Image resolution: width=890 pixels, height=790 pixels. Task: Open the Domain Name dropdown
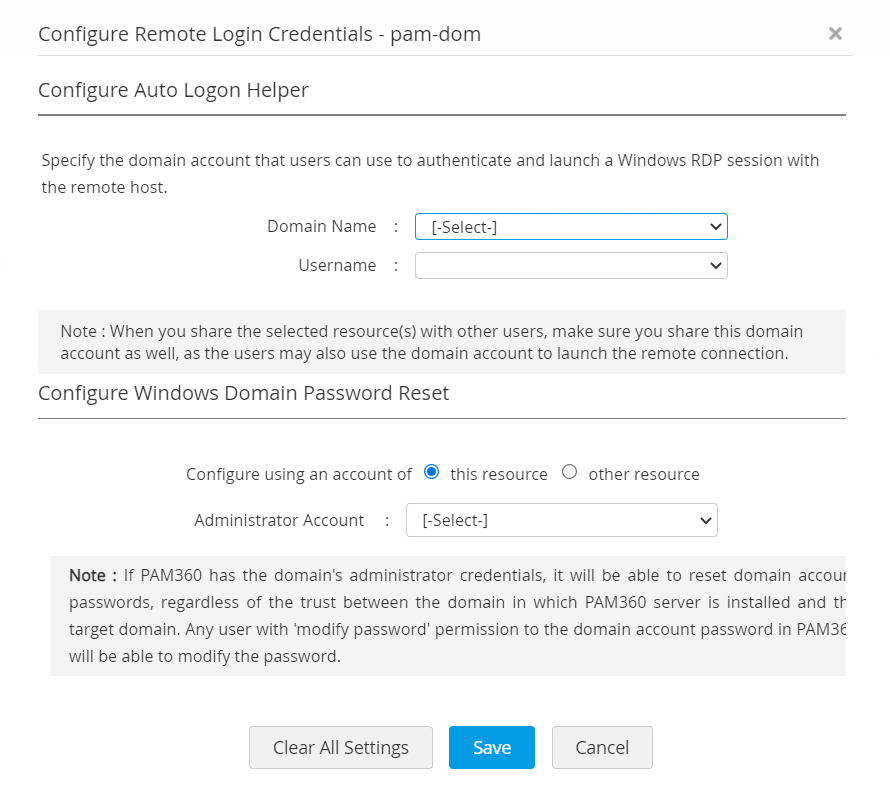571,227
